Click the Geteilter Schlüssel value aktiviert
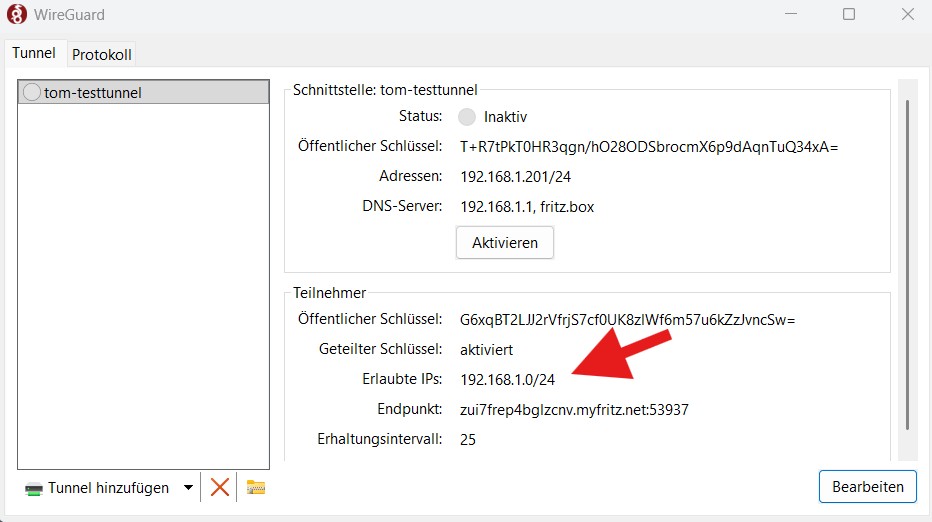This screenshot has height=522, width=932. coord(486,350)
